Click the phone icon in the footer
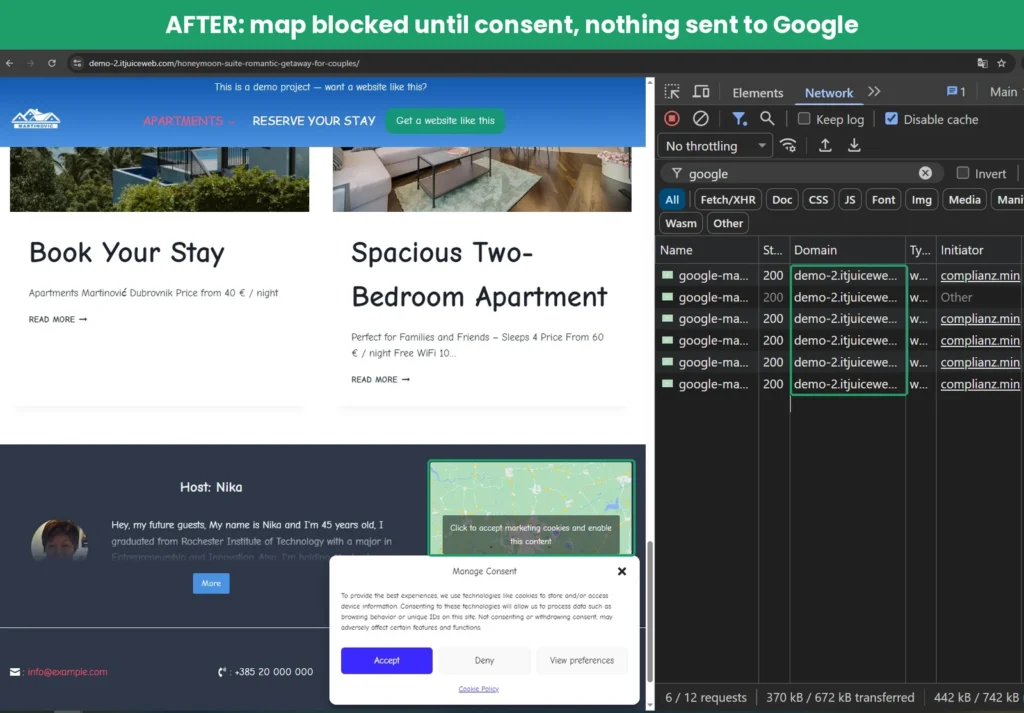1024x713 pixels. (222, 671)
